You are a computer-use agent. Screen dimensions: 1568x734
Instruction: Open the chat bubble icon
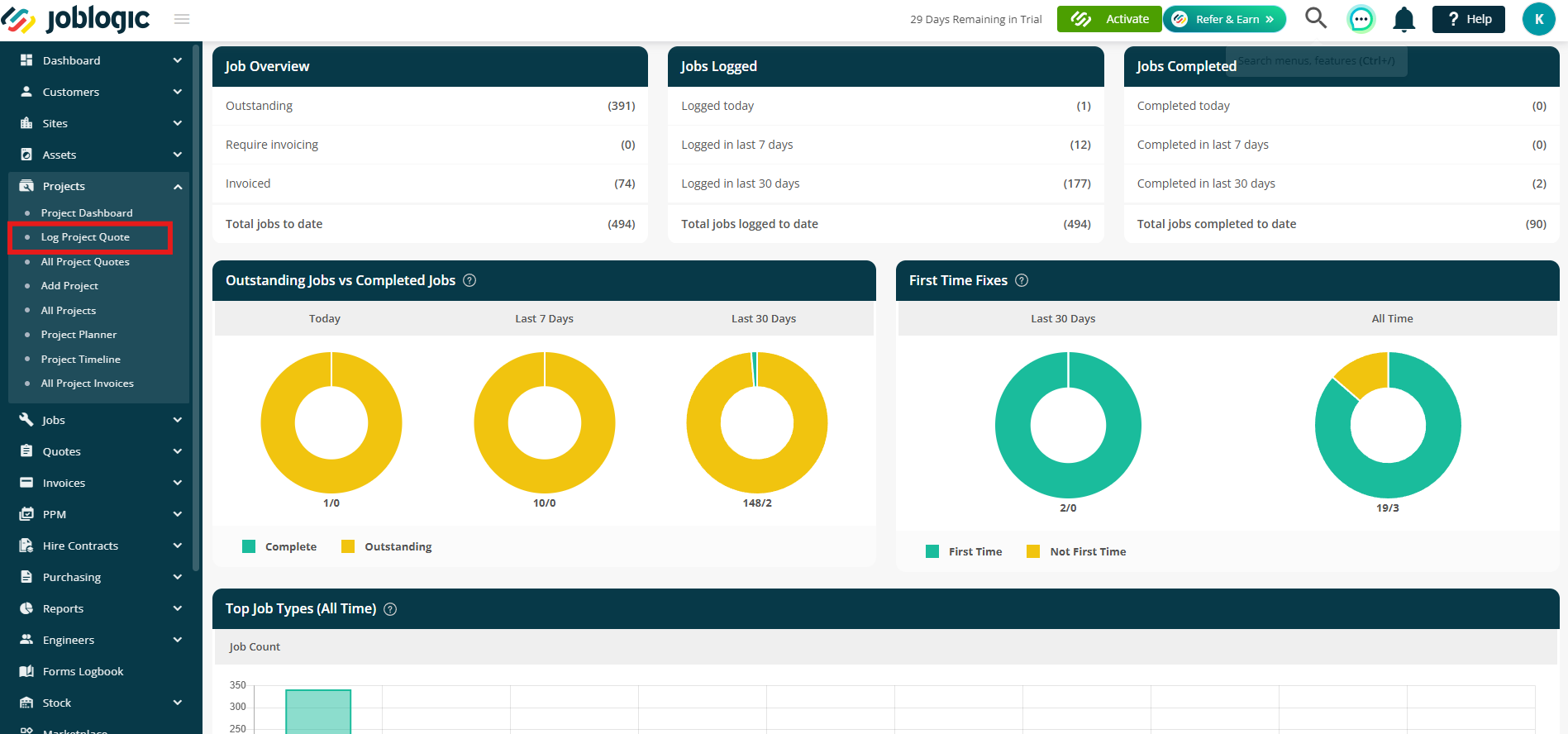click(1361, 19)
